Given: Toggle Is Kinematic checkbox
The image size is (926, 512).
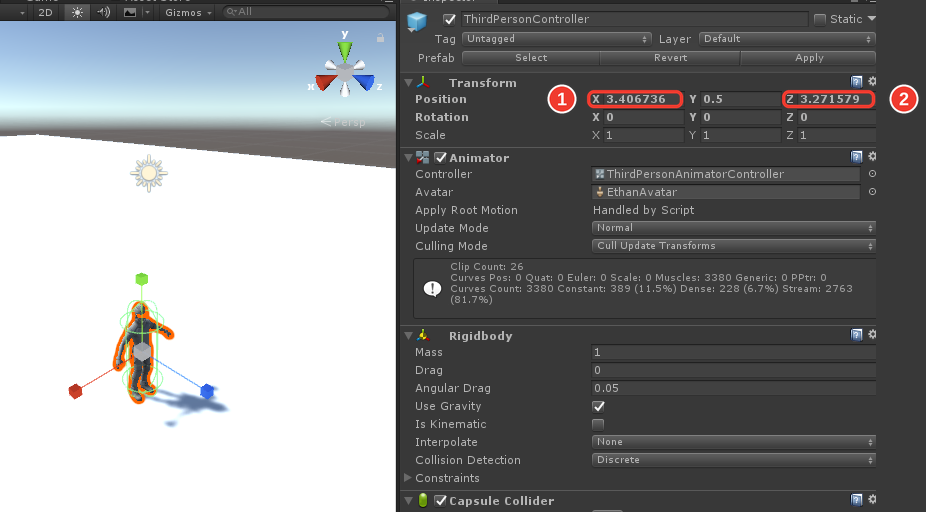Looking at the screenshot, I should coord(598,424).
